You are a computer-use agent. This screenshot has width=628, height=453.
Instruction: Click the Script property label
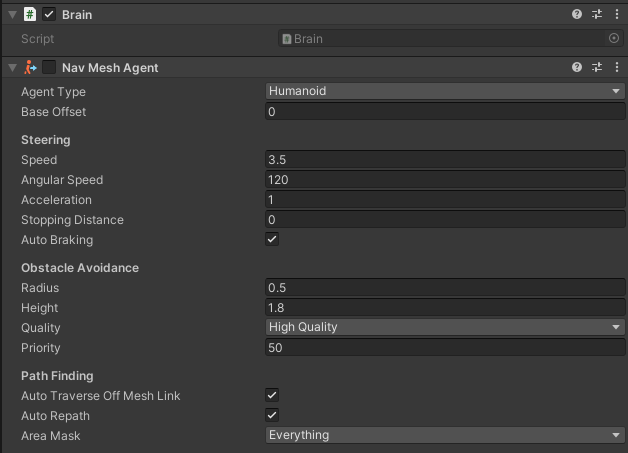click(x=38, y=39)
